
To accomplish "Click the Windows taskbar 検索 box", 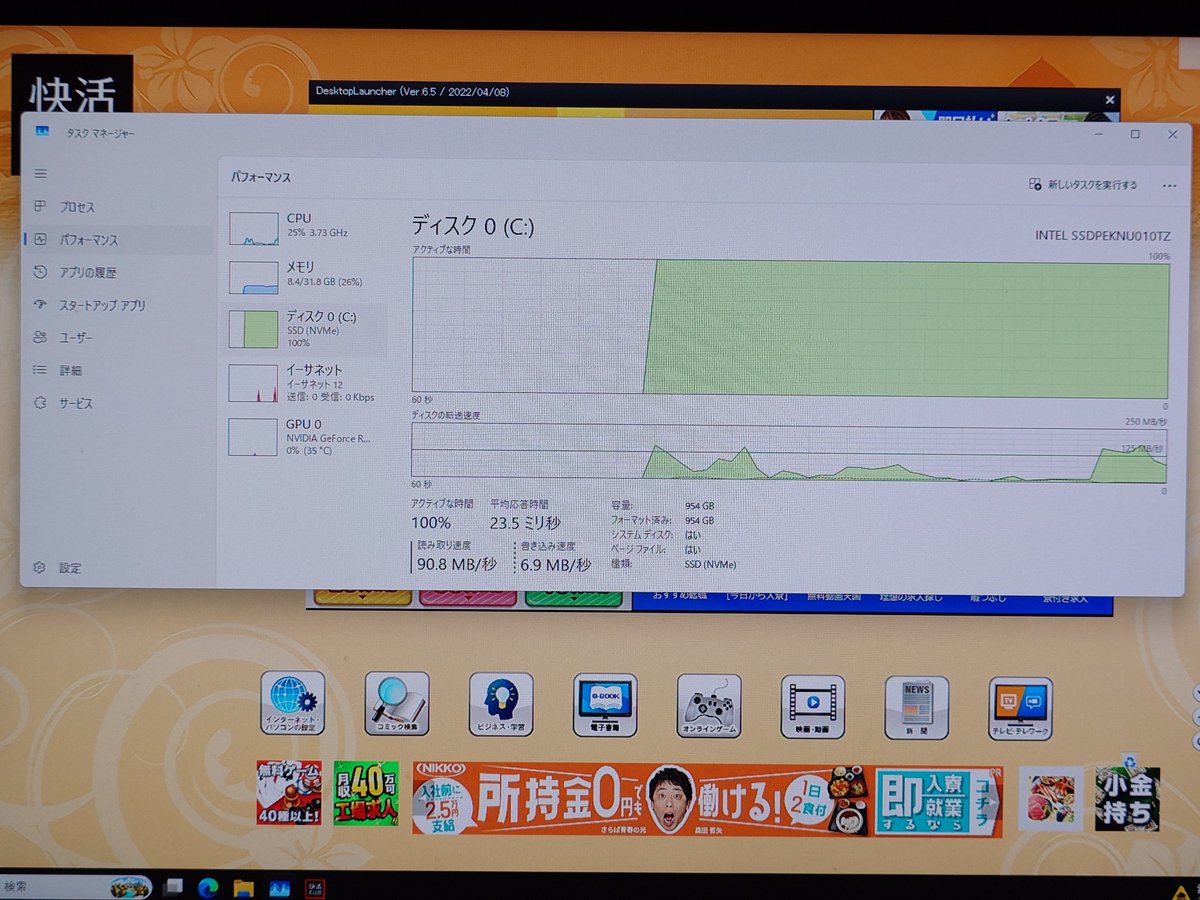I will click(x=75, y=887).
